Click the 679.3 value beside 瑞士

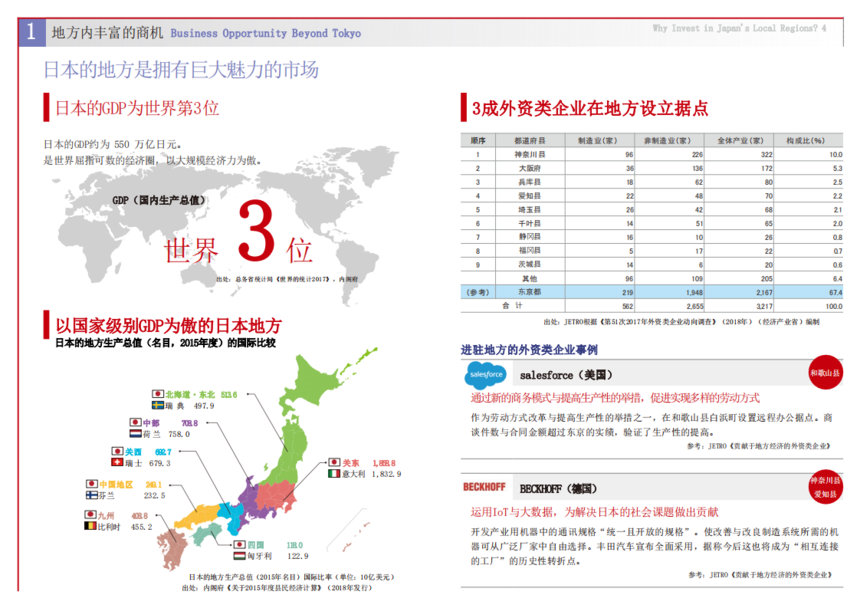click(160, 463)
